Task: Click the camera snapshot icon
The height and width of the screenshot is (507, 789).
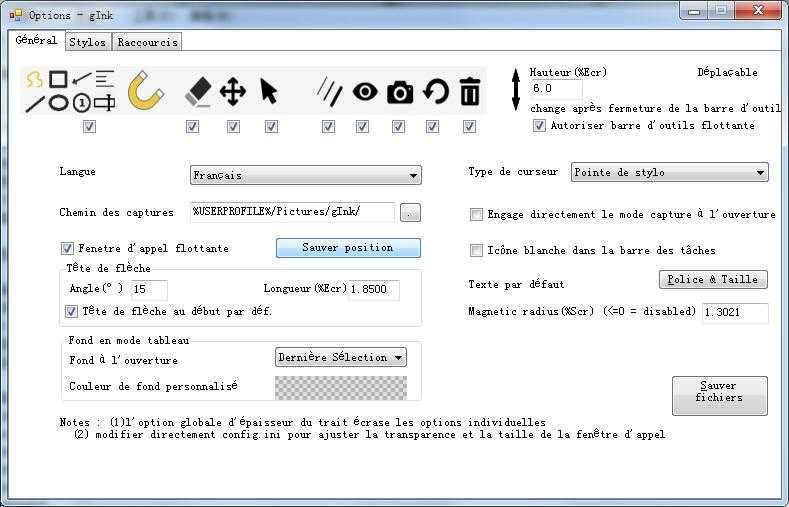Action: (x=400, y=92)
